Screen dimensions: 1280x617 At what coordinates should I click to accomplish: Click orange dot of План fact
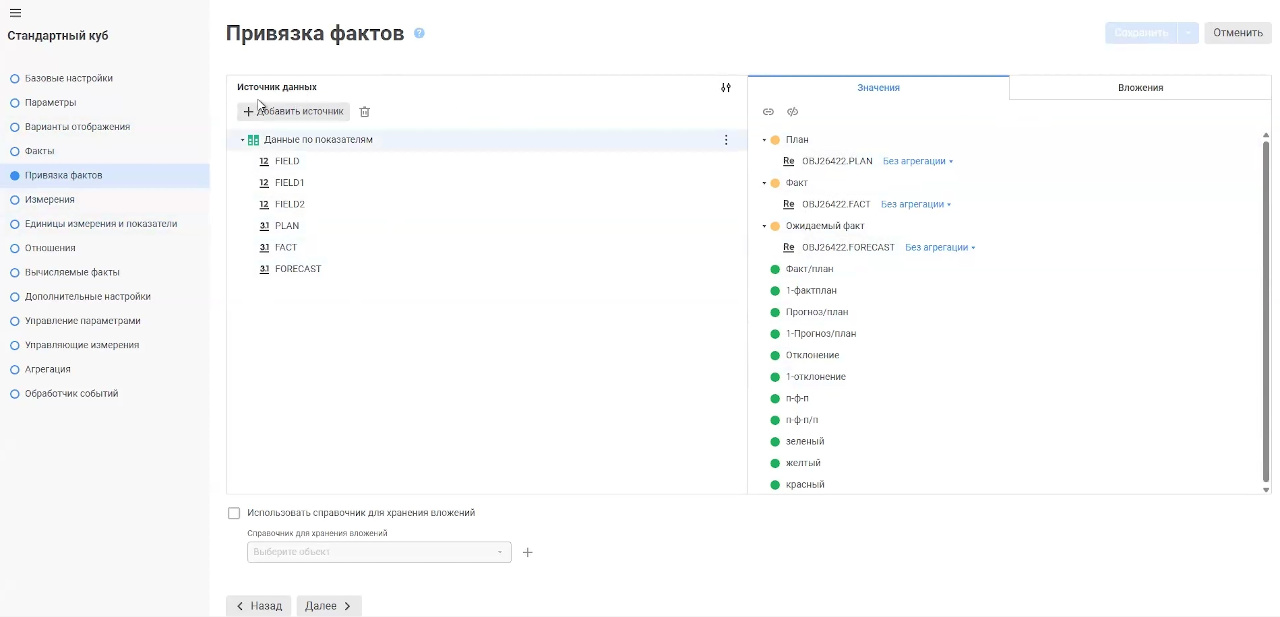(775, 140)
